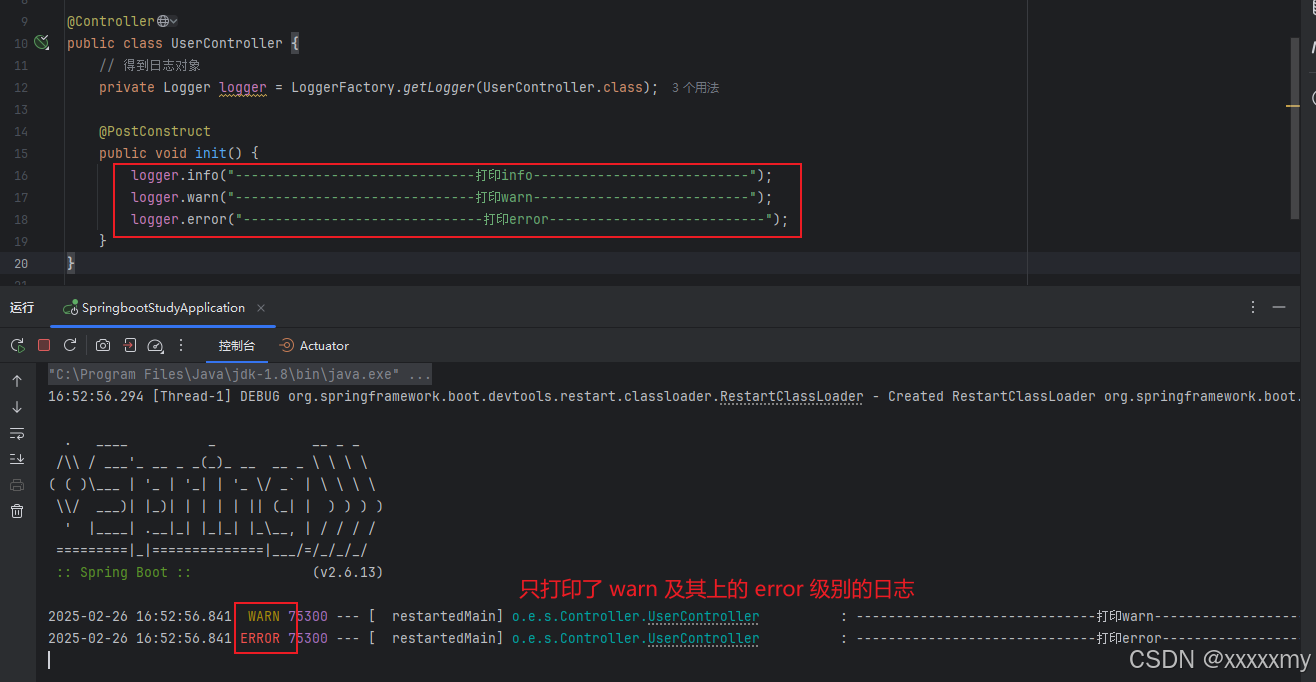
Task: Click the getLogger method call
Action: 437,87
